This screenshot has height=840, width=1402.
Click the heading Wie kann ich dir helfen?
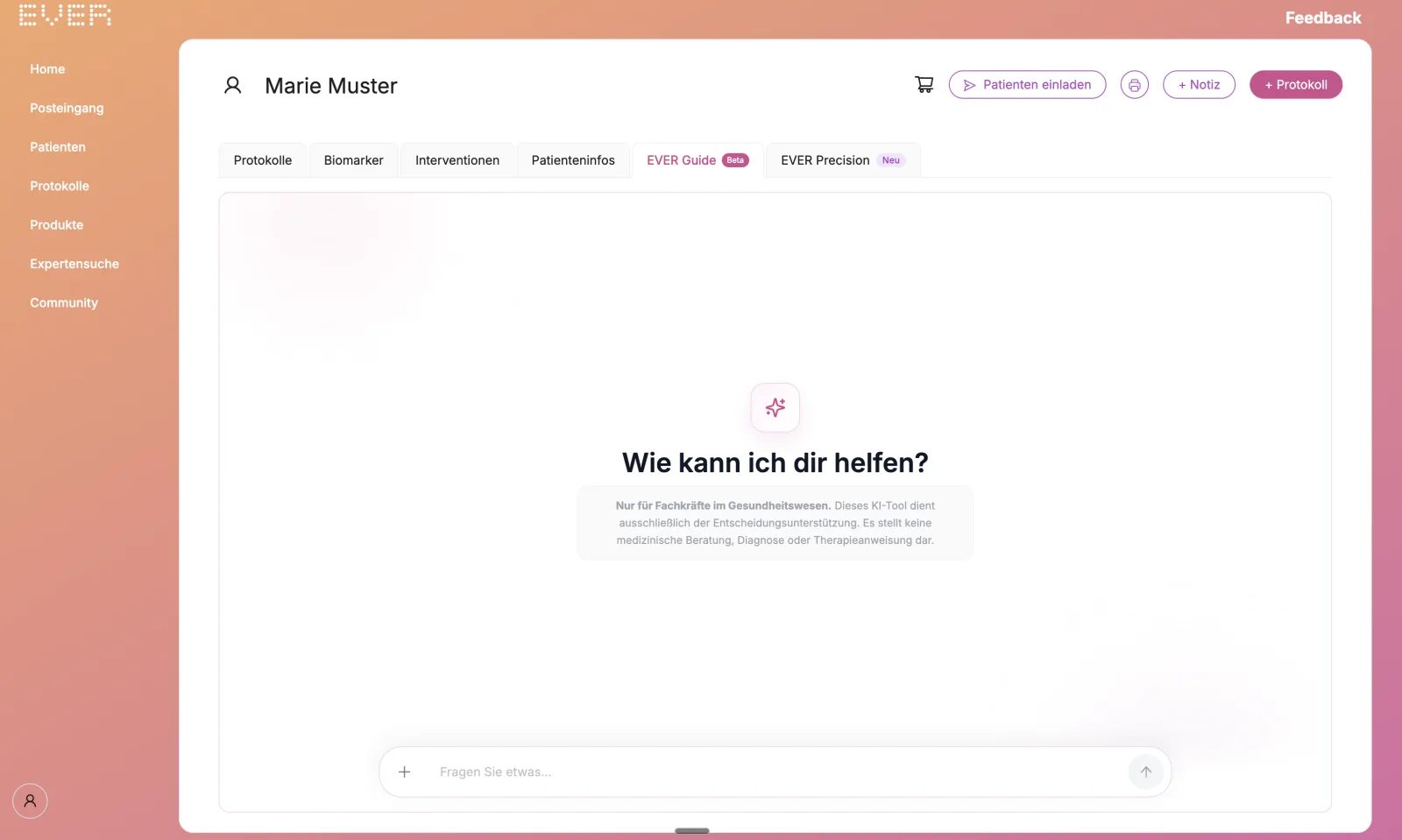[775, 462]
